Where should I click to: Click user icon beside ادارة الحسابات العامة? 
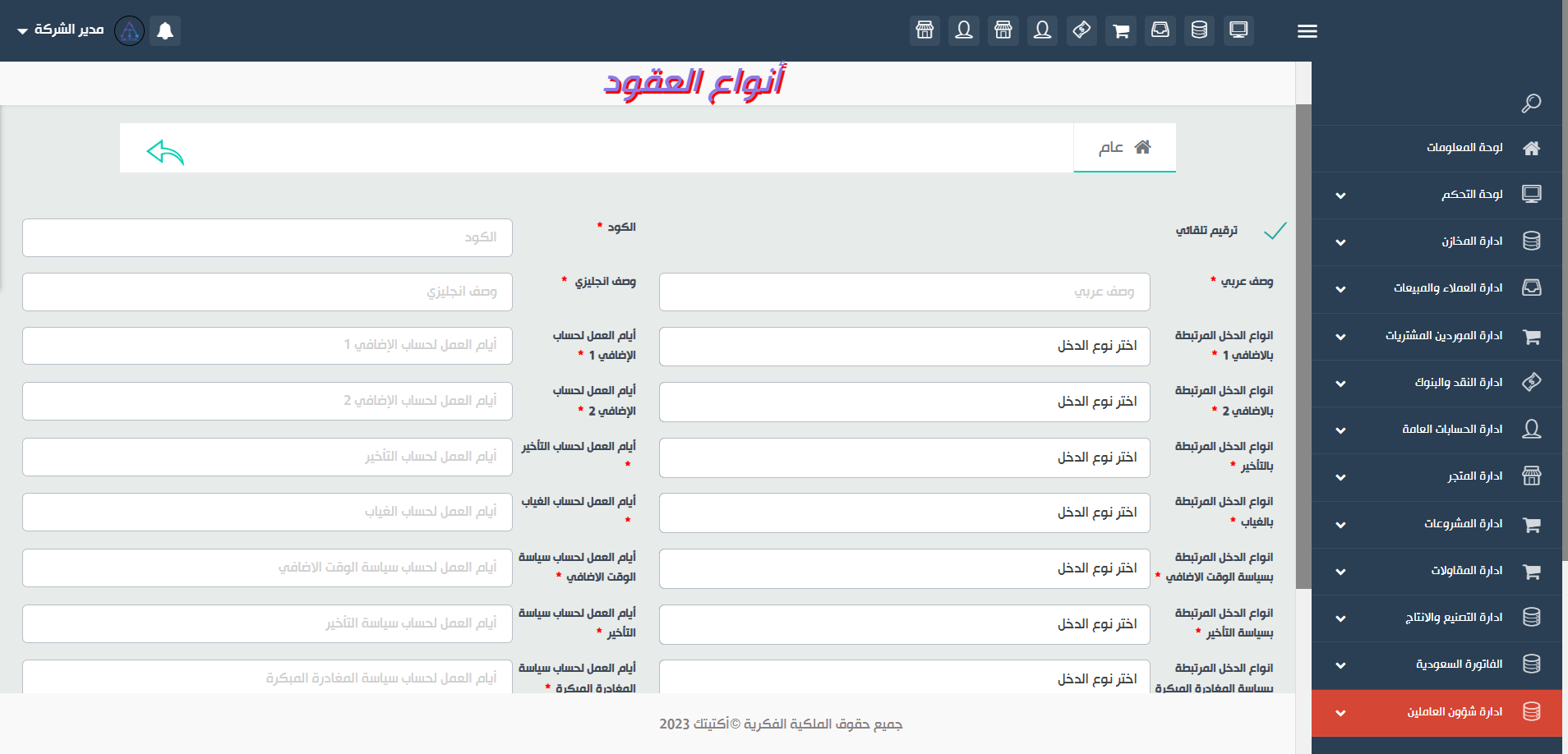pyautogui.click(x=1531, y=430)
